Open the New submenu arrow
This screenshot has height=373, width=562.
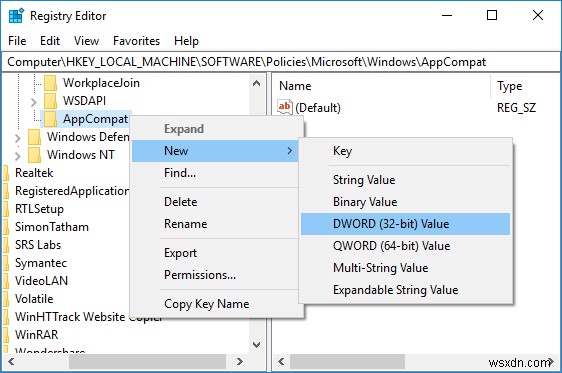point(290,151)
